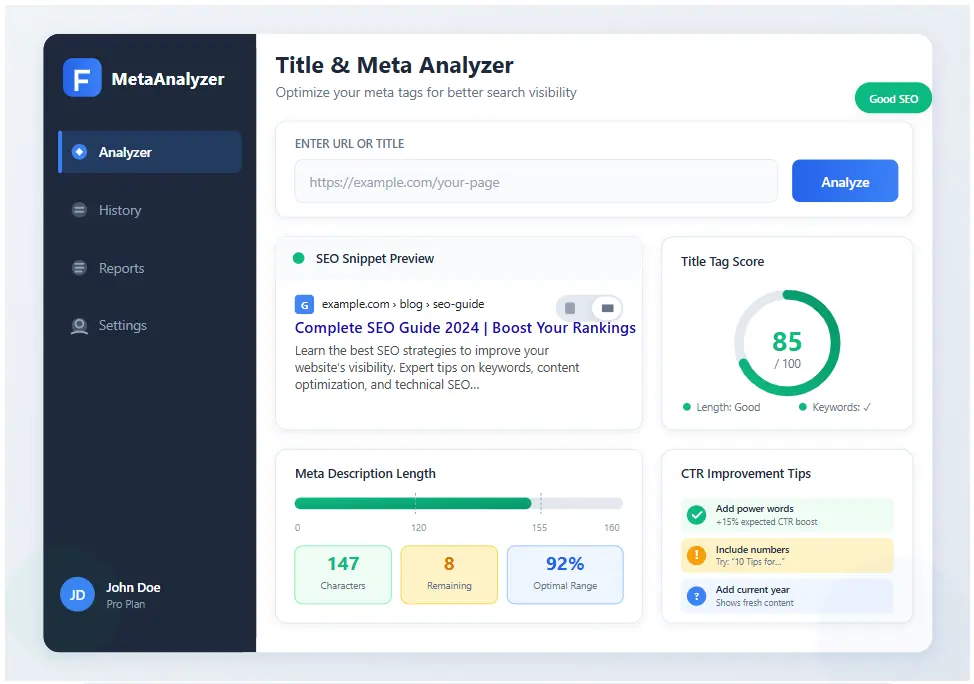Open History via its sidebar icon
Image resolution: width=974 pixels, height=684 pixels.
[80, 210]
